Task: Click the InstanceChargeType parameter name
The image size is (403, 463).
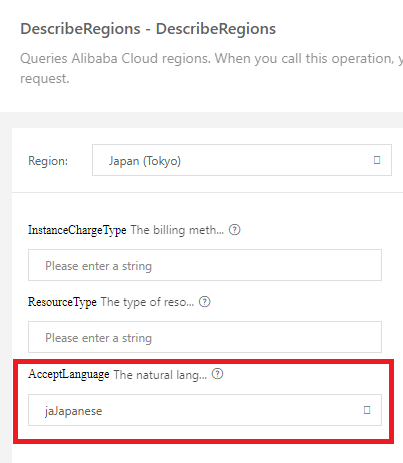Action: 77,230
